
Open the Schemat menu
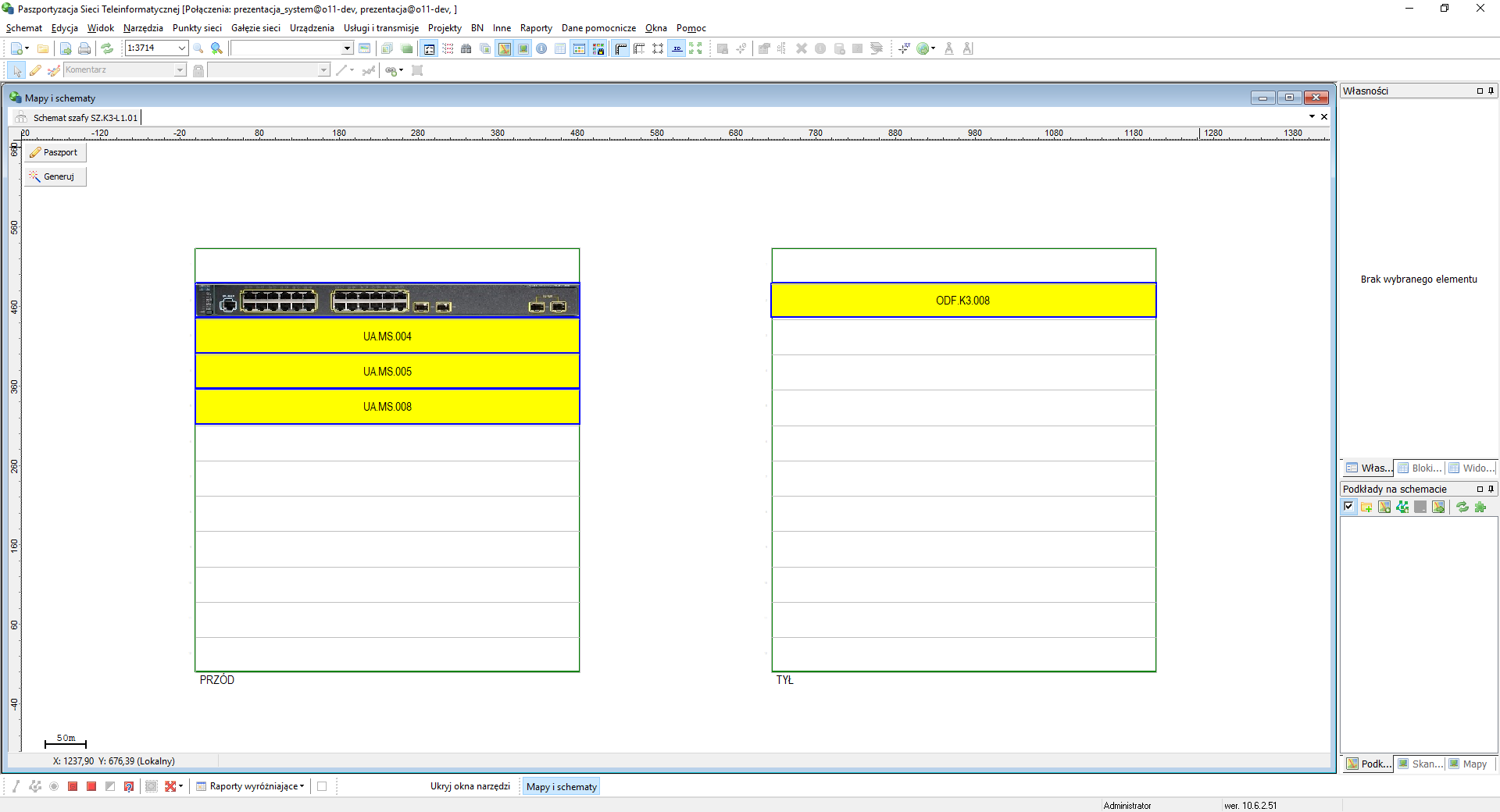coord(24,28)
